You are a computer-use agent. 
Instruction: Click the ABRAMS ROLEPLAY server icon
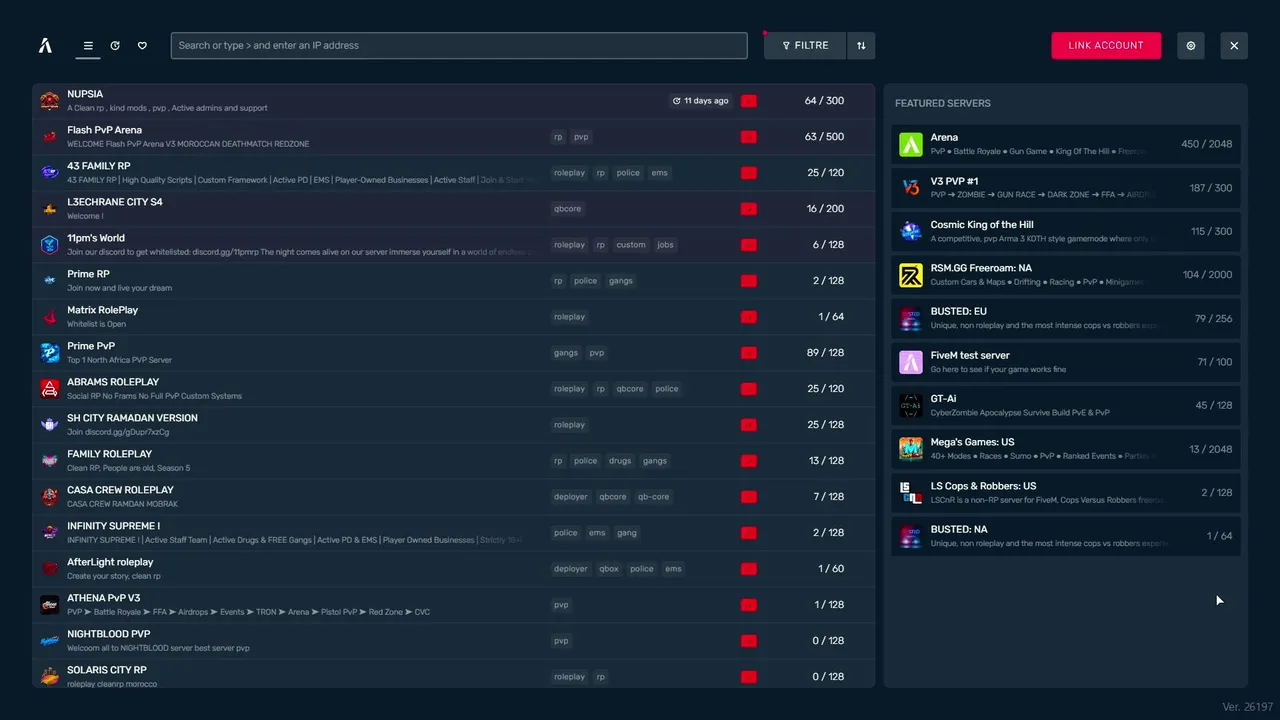pyautogui.click(x=50, y=389)
